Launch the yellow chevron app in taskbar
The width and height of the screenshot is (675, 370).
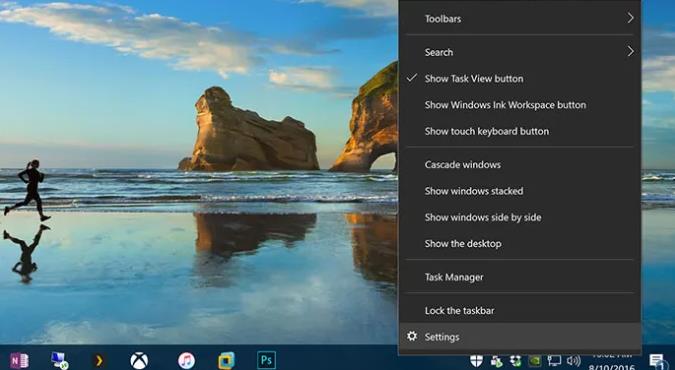(99, 361)
